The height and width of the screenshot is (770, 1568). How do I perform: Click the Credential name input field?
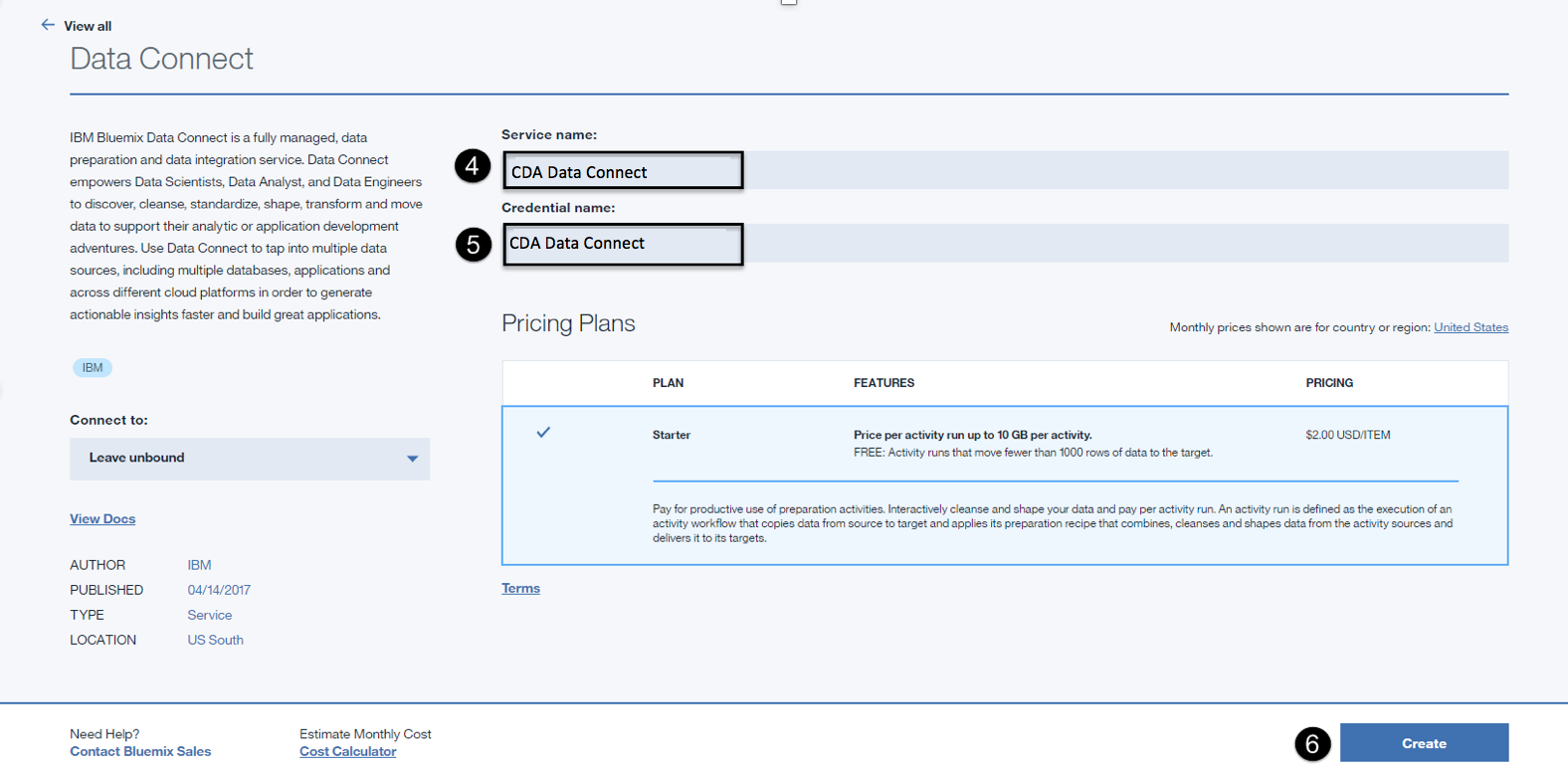1006,244
